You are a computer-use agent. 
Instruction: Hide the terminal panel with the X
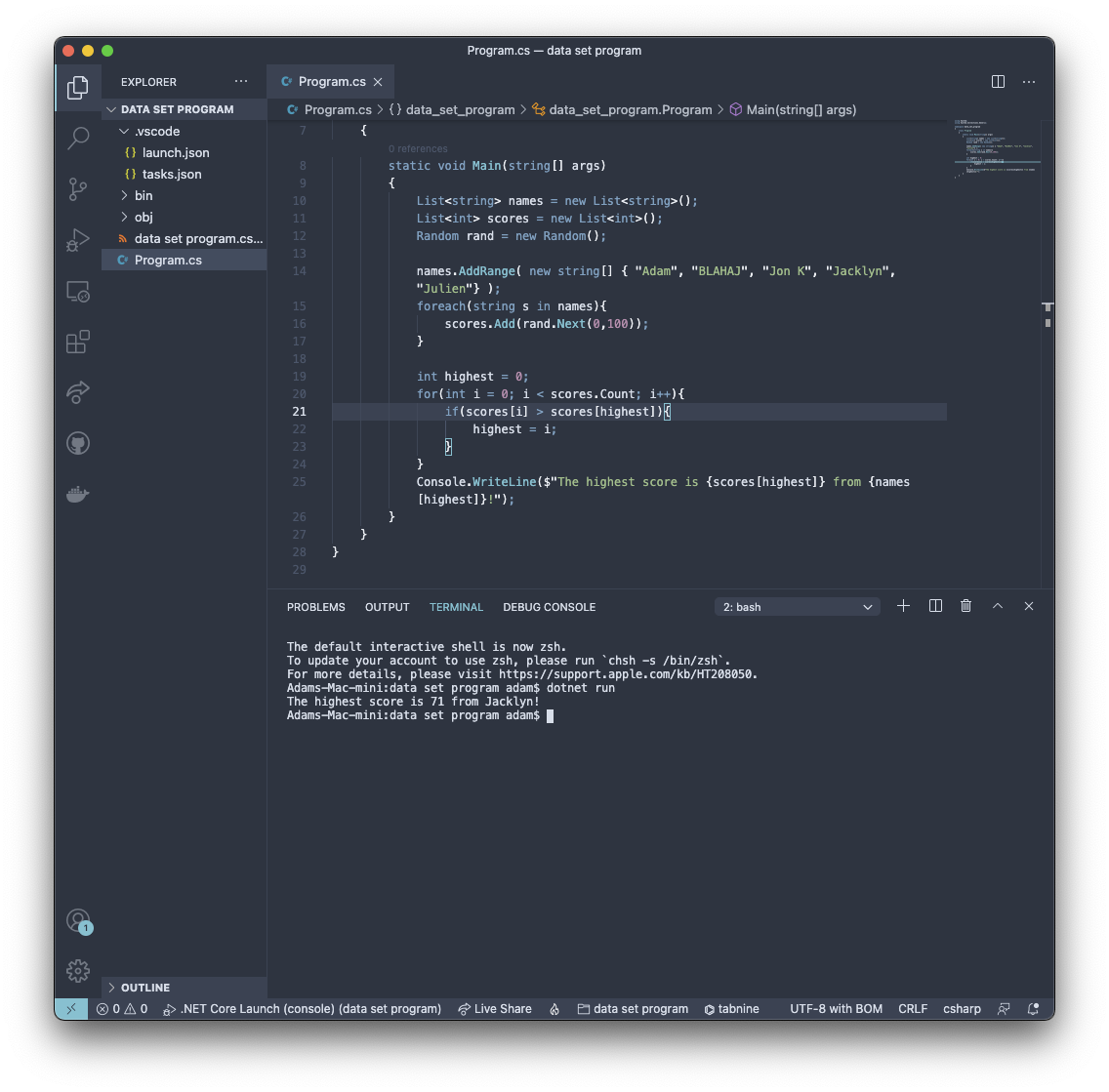[x=1028, y=606]
